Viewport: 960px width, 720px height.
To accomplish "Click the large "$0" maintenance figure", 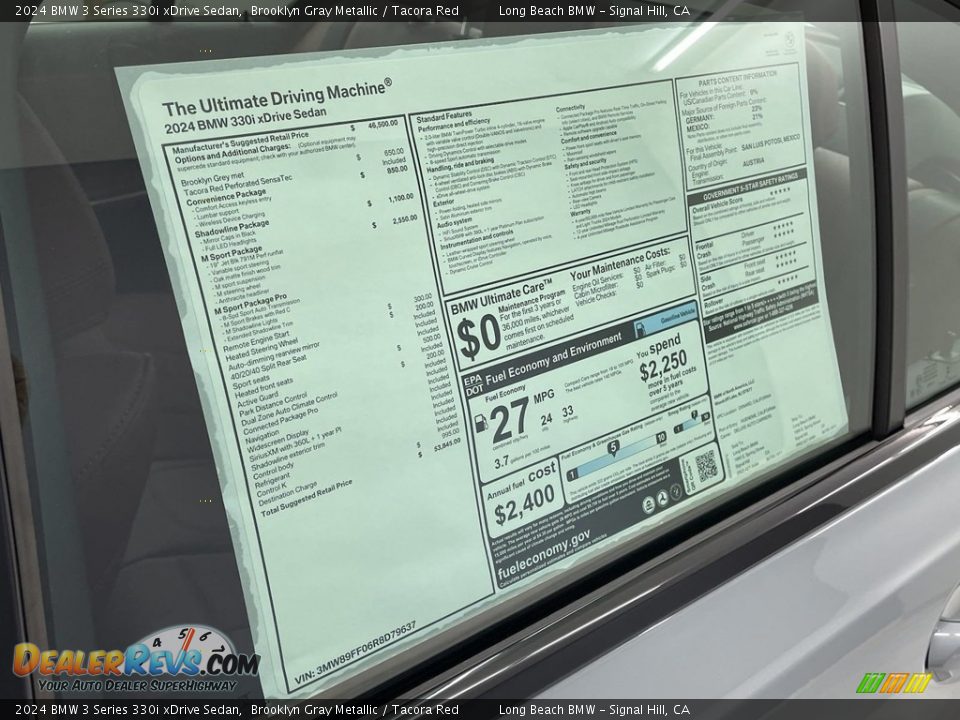I will click(479, 339).
